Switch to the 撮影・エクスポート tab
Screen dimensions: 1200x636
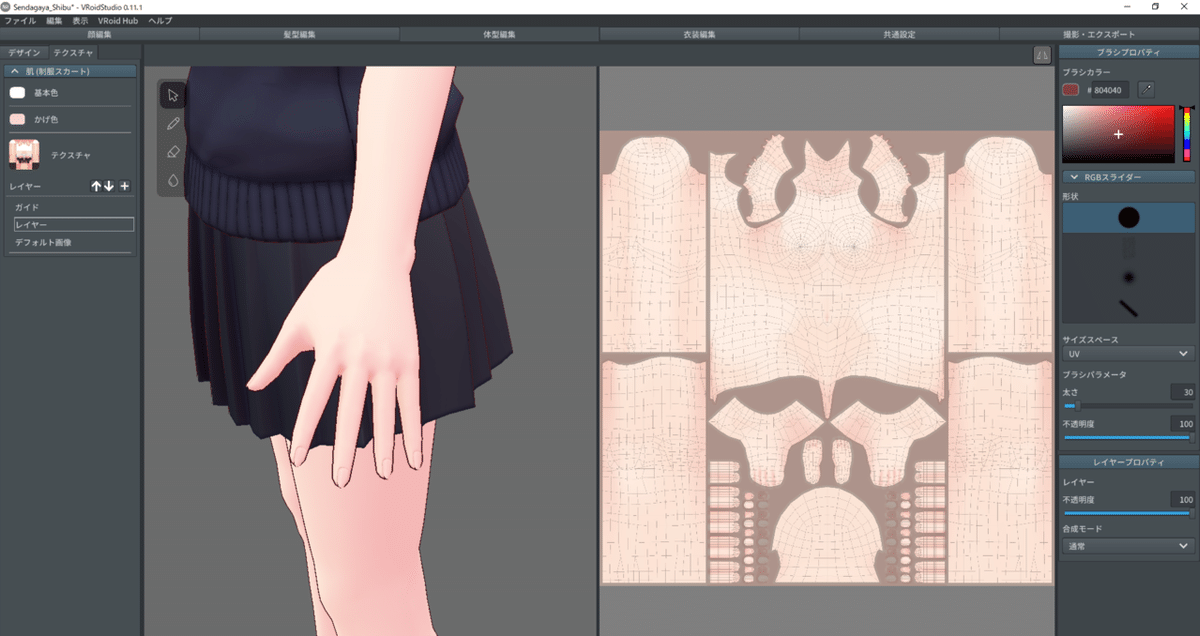1100,34
